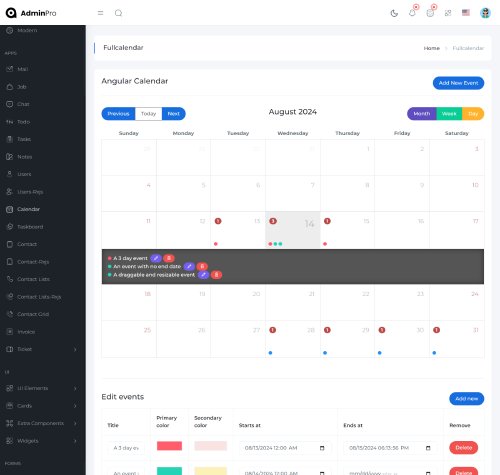This screenshot has width=500, height=475.
Task: Open August 28 events badge
Action: [272, 330]
